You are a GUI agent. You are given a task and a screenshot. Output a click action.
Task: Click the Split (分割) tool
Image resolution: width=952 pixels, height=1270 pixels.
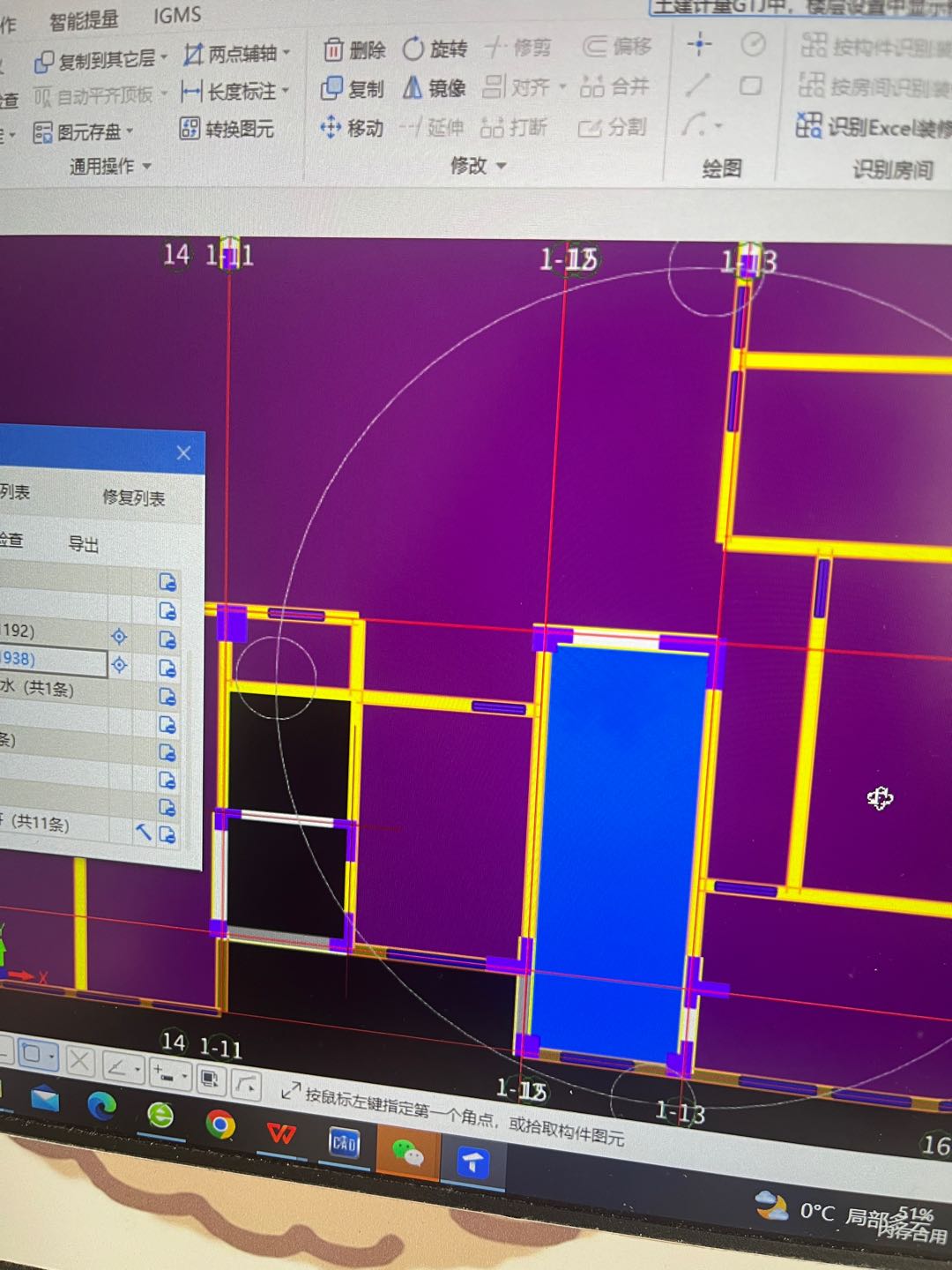(613, 128)
